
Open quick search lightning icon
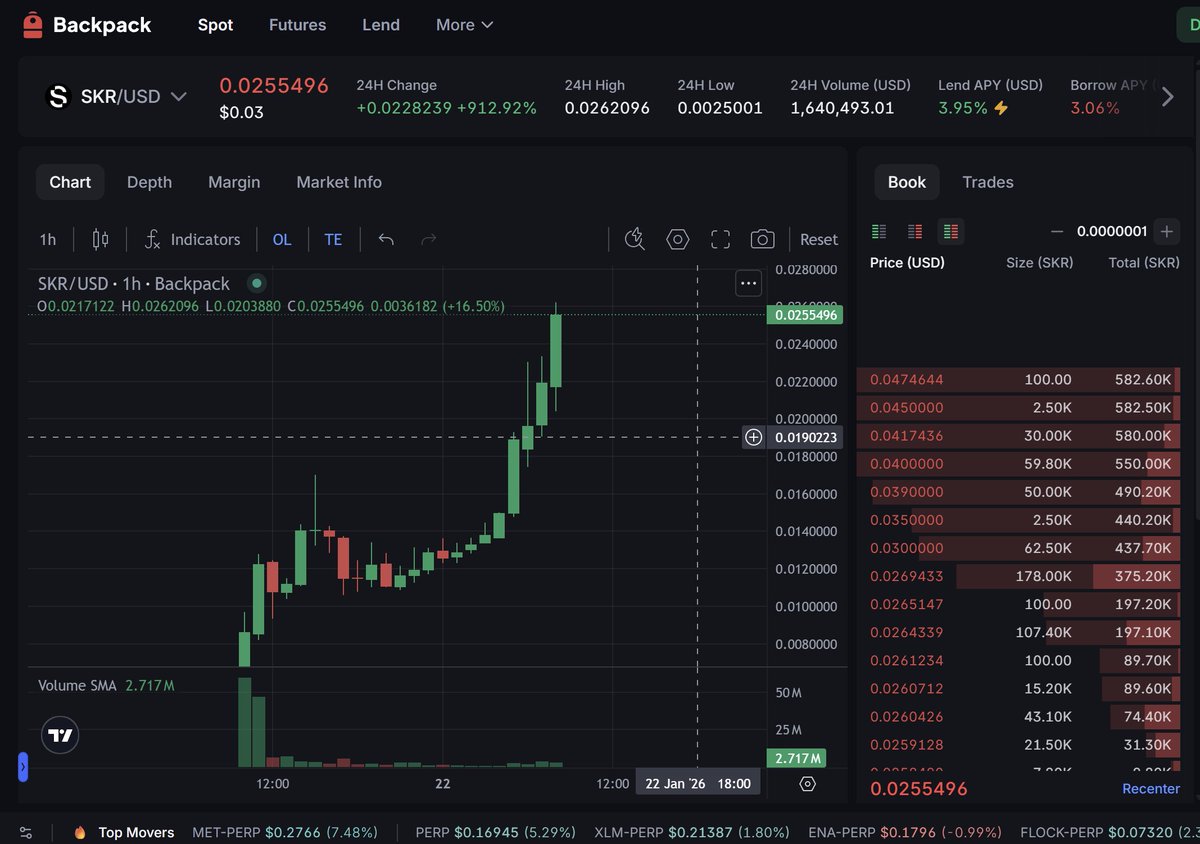click(634, 239)
